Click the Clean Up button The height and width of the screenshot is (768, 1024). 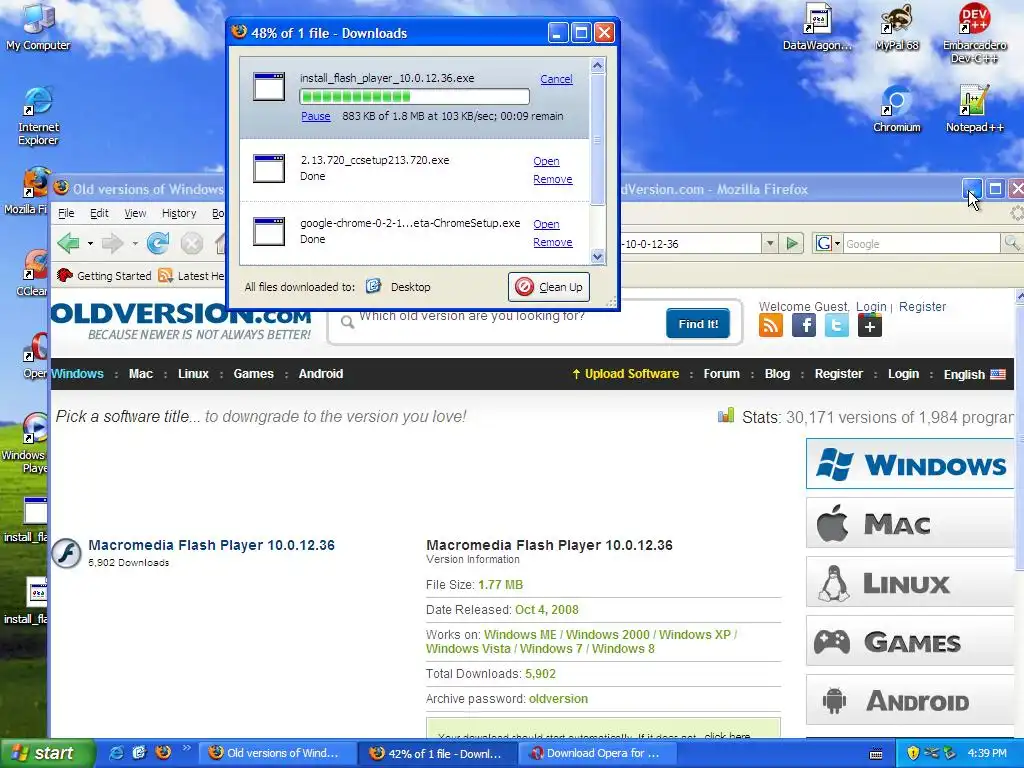point(549,287)
